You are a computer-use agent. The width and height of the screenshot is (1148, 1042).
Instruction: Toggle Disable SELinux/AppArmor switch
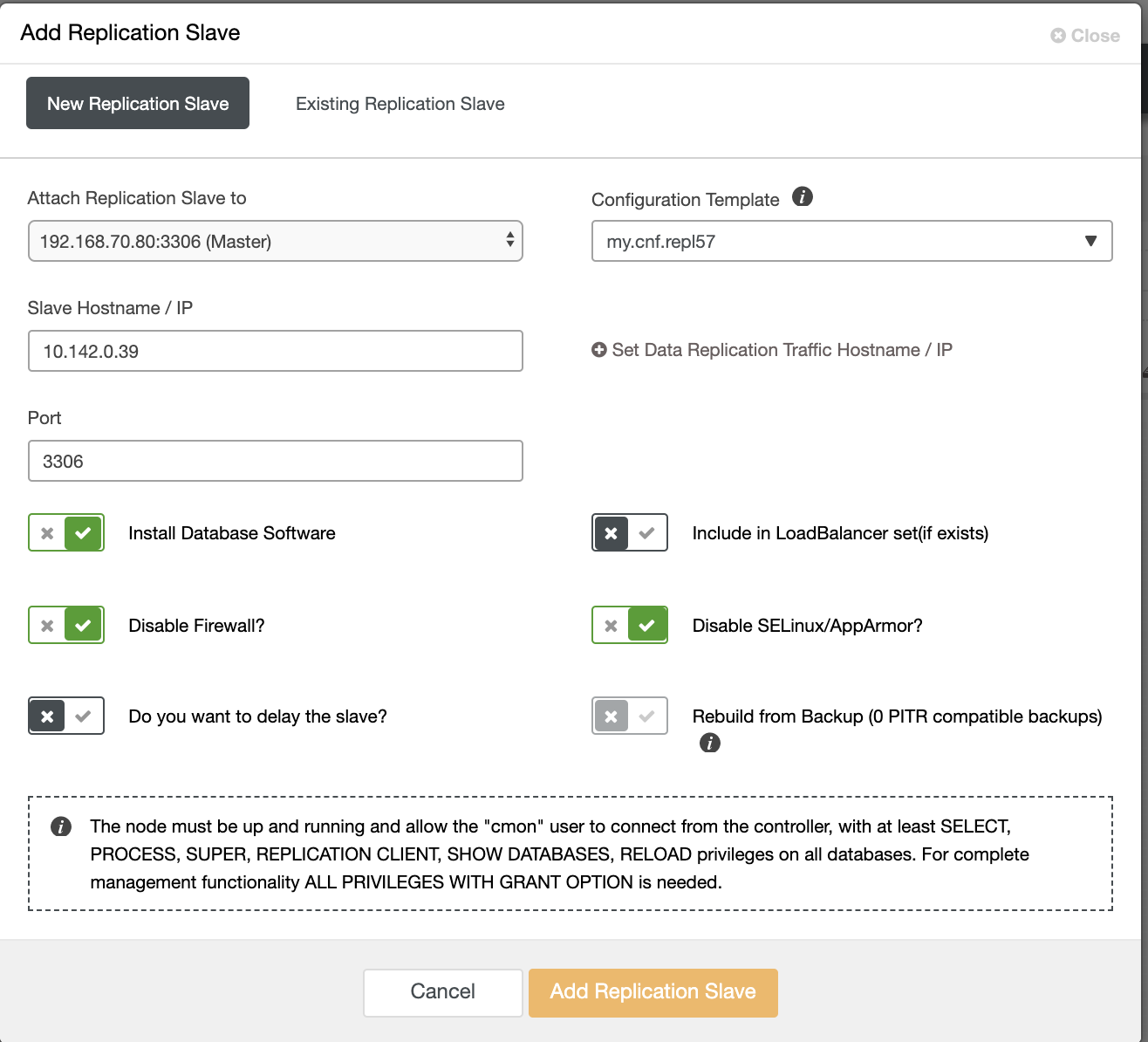point(630,625)
